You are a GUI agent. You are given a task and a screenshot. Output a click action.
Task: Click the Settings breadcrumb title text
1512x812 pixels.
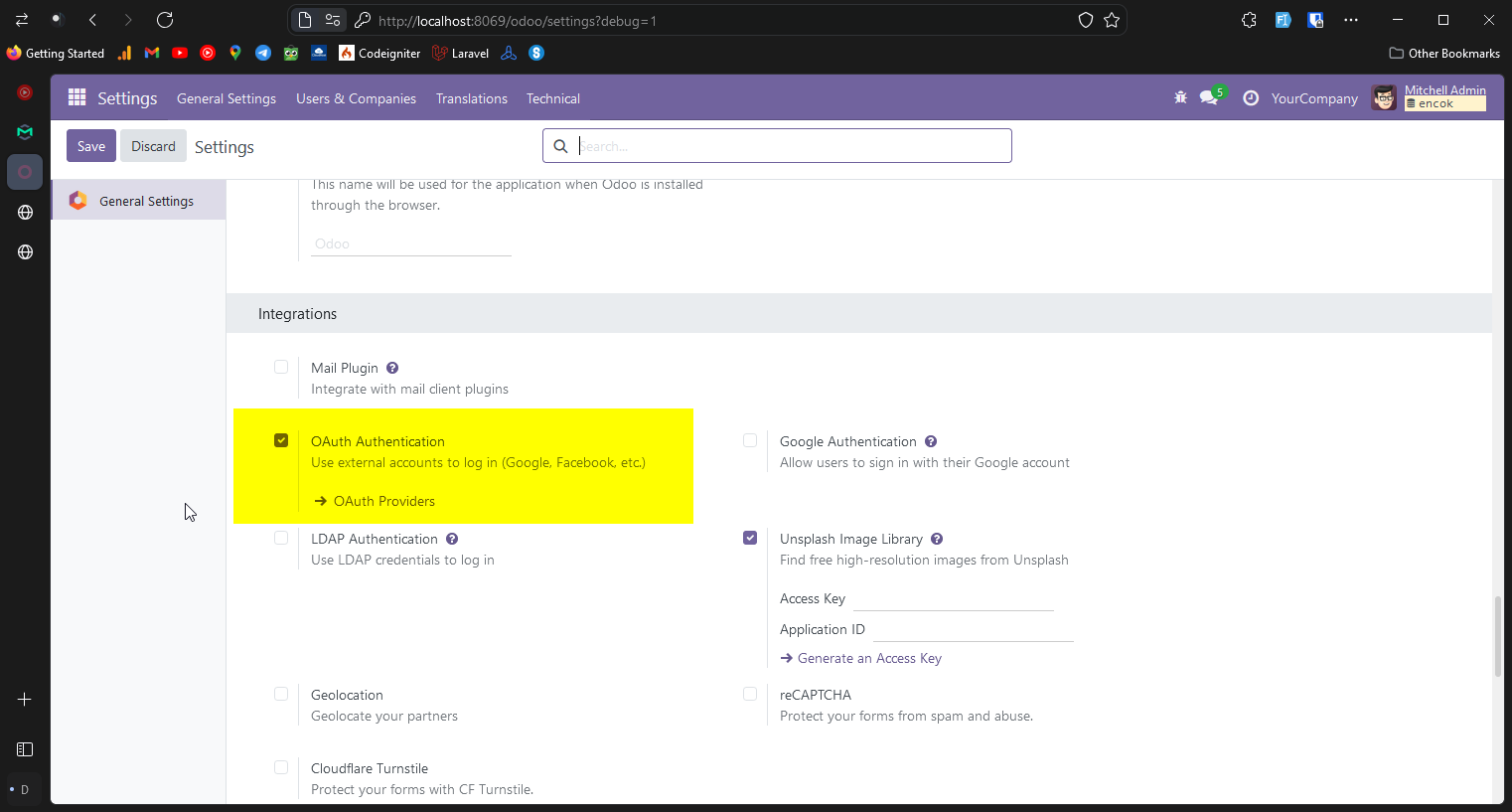pyautogui.click(x=225, y=147)
